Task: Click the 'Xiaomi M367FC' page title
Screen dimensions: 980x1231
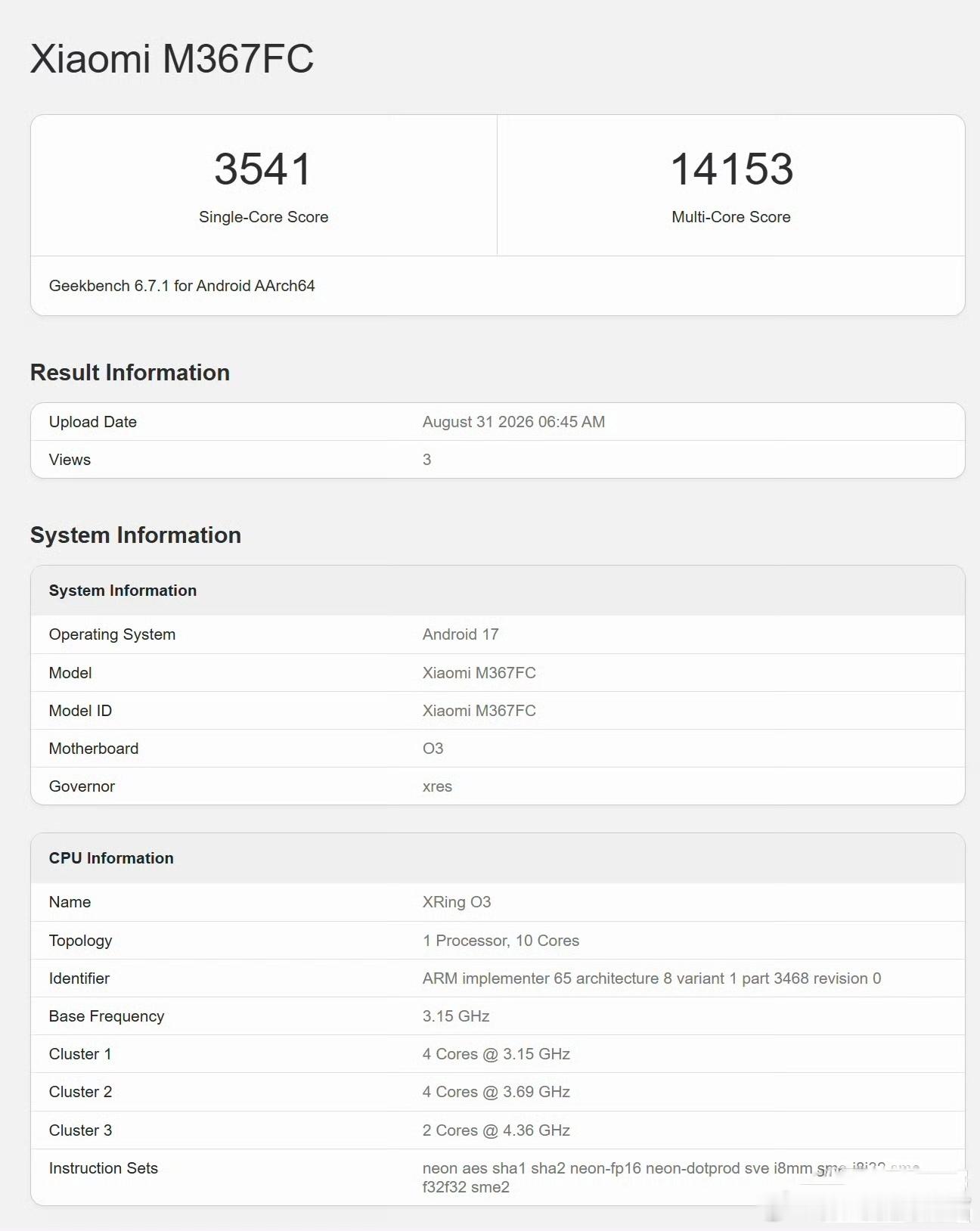Action: [172, 58]
